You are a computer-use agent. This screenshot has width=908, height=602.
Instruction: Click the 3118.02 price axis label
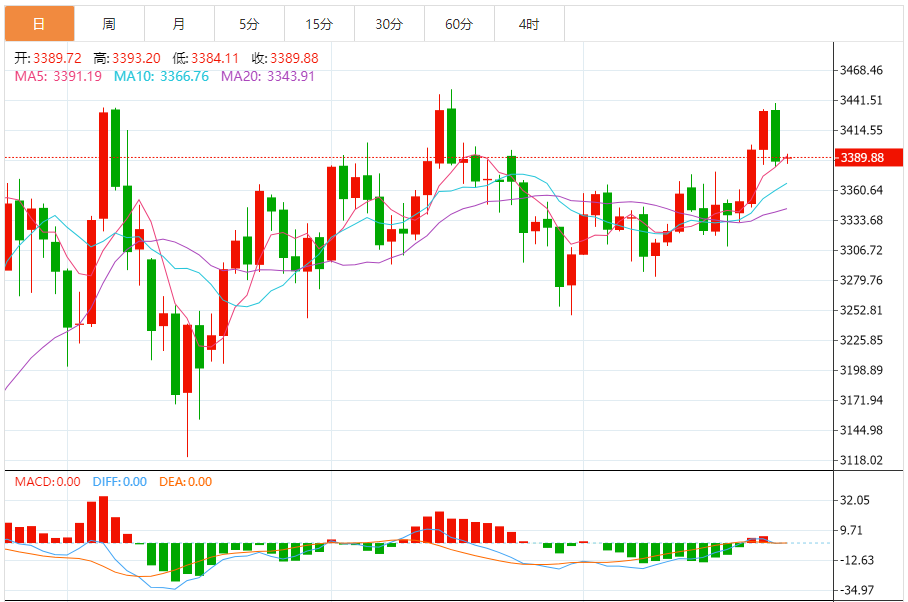[861, 460]
